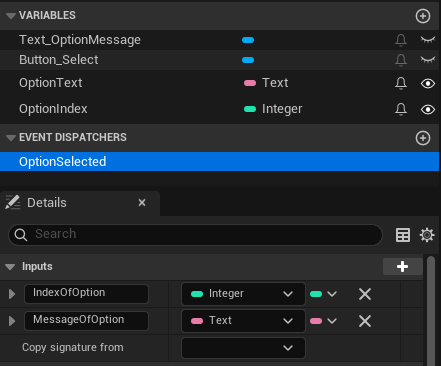Click the Copy signature from label
441x366 pixels.
(73, 347)
